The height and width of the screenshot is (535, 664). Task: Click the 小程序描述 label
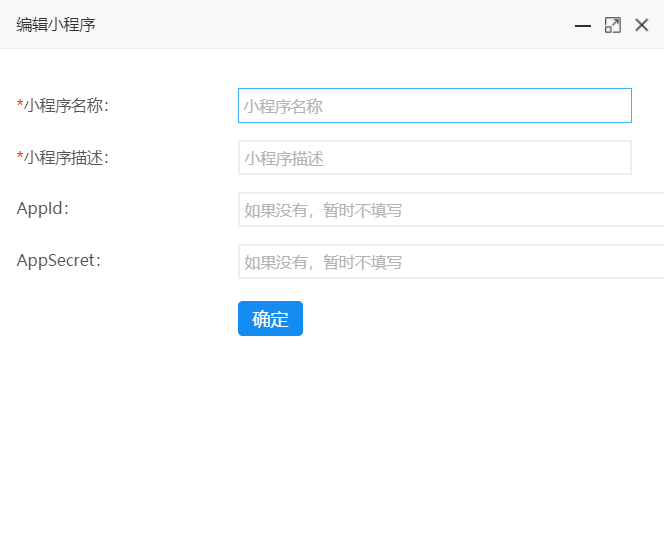[63, 158]
